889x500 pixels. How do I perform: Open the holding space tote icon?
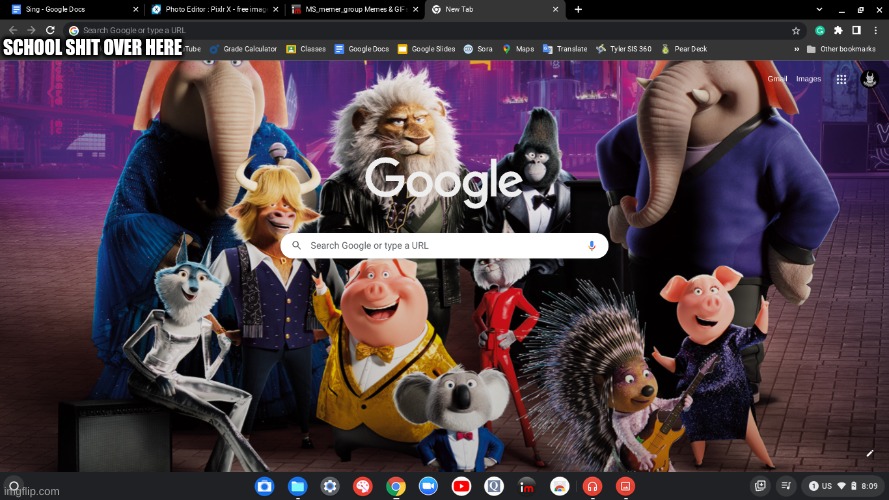coord(760,486)
